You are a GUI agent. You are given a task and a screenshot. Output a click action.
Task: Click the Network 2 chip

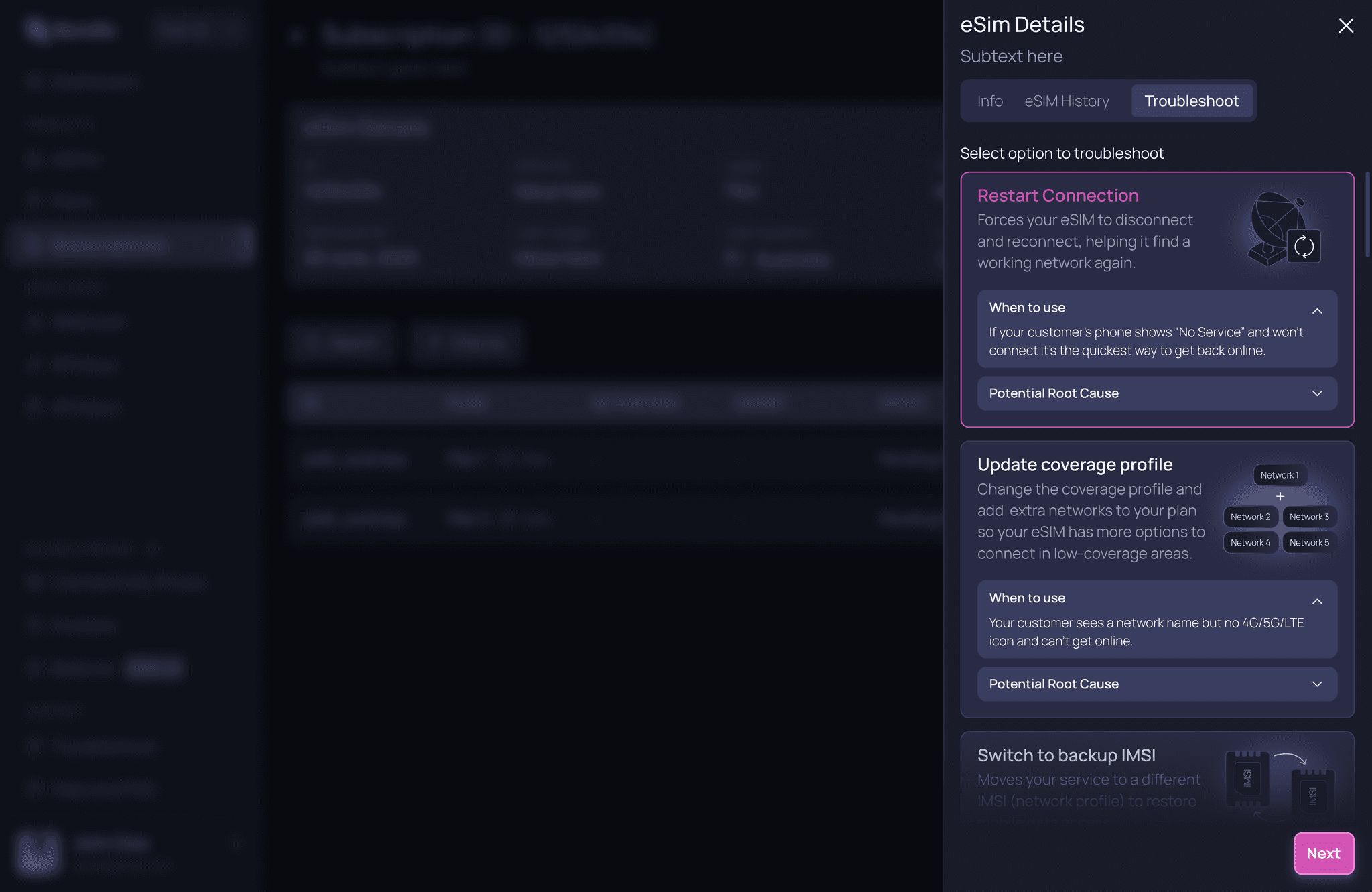tap(1250, 517)
